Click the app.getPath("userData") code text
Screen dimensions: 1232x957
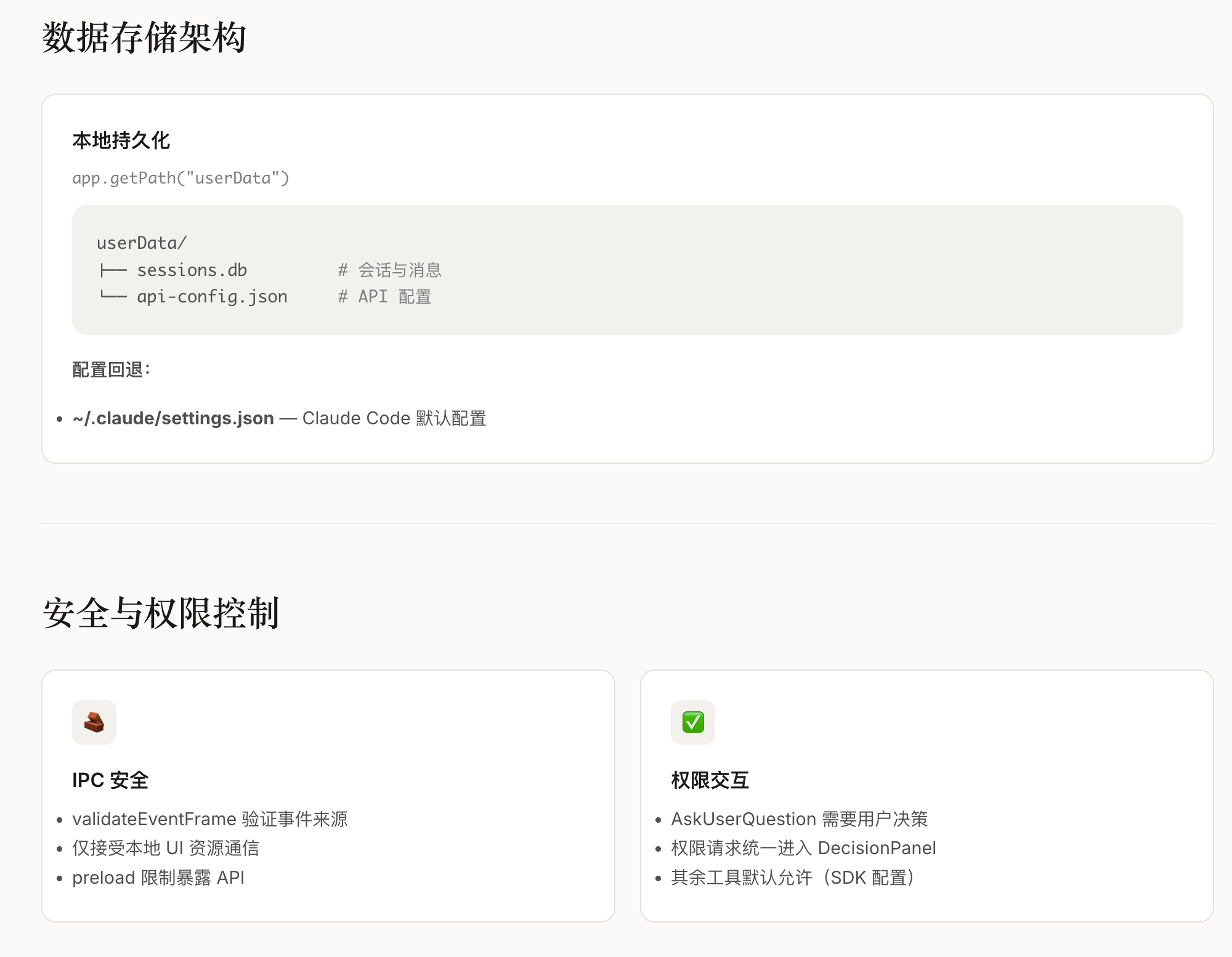pyautogui.click(x=180, y=178)
